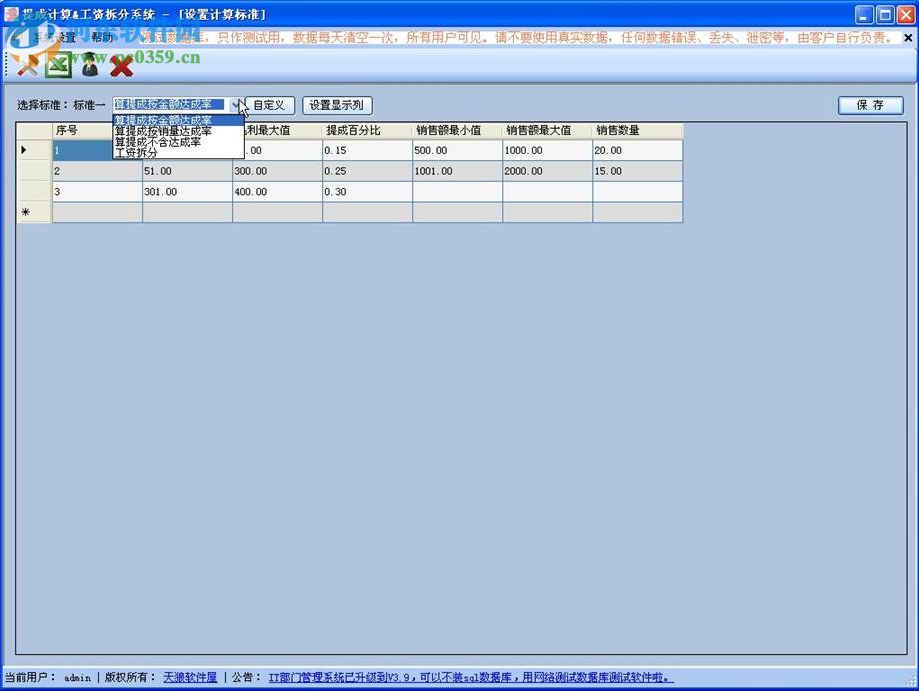Choose 算提成按金额达成率 in the dropdown list
Viewport: 919px width, 691px height.
(x=178, y=120)
